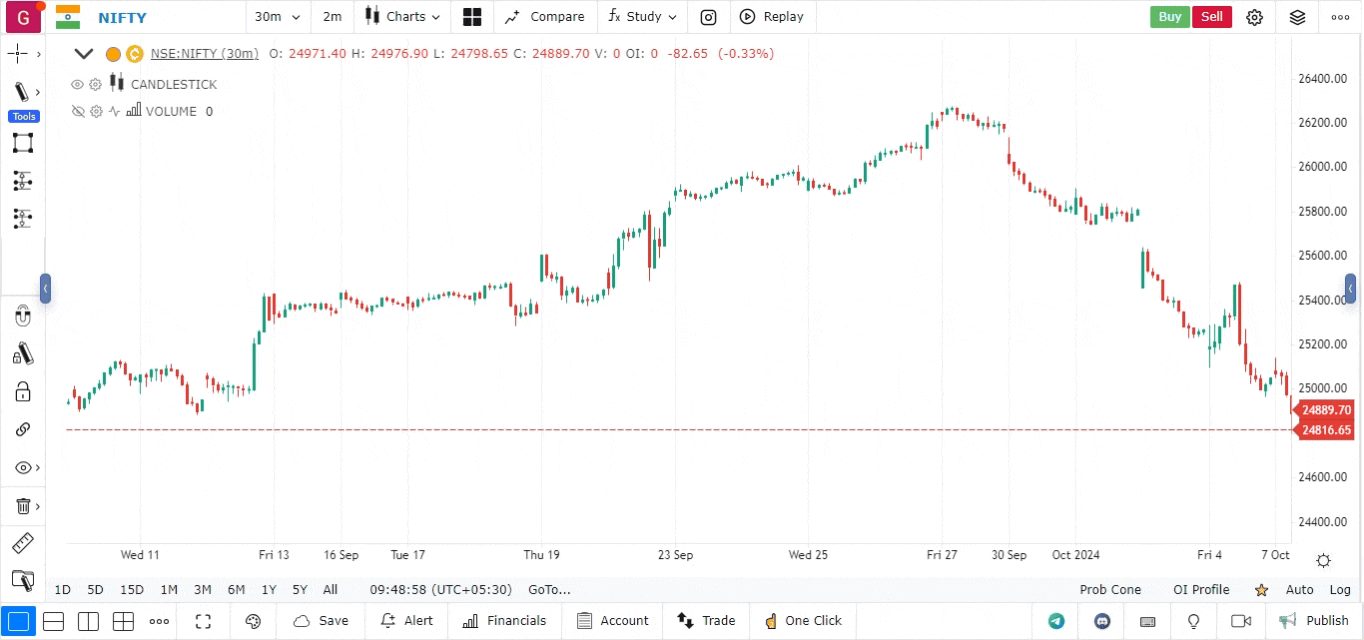1364x640 pixels.
Task: Click the fullscreen icon in bottom bar
Action: click(203, 621)
